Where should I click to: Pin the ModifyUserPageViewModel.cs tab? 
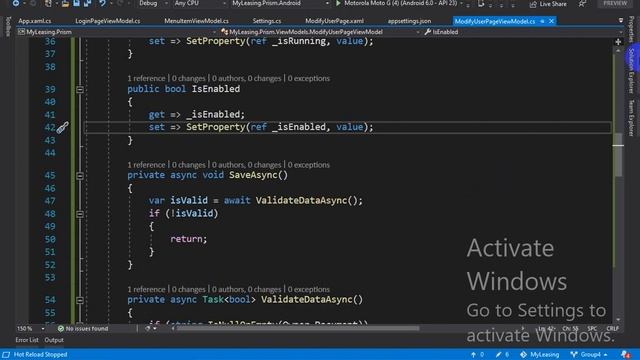click(542, 21)
